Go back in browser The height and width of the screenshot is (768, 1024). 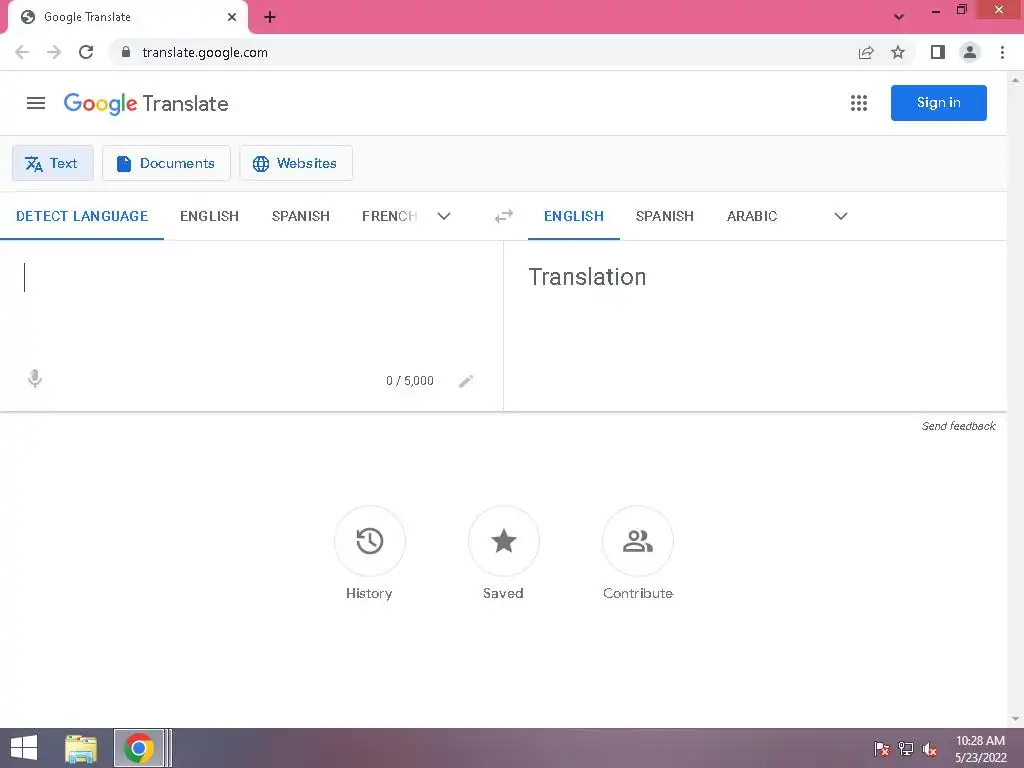22,52
